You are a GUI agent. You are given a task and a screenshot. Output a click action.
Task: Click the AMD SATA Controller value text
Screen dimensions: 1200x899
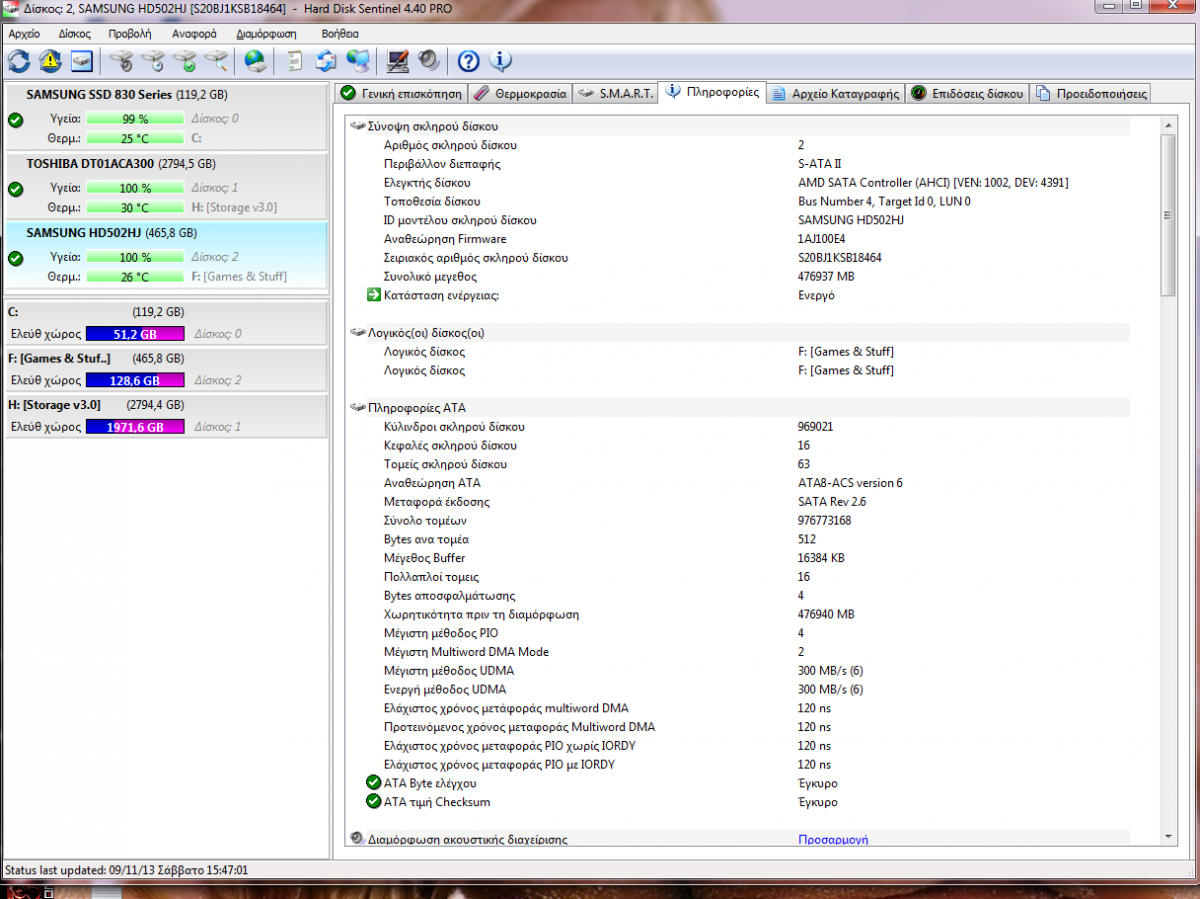(x=933, y=183)
